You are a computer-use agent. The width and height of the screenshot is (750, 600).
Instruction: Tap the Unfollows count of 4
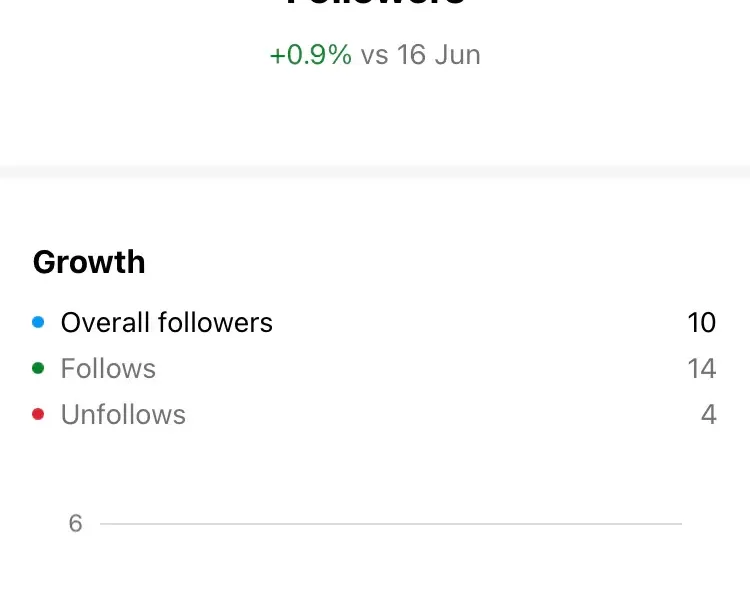(709, 414)
